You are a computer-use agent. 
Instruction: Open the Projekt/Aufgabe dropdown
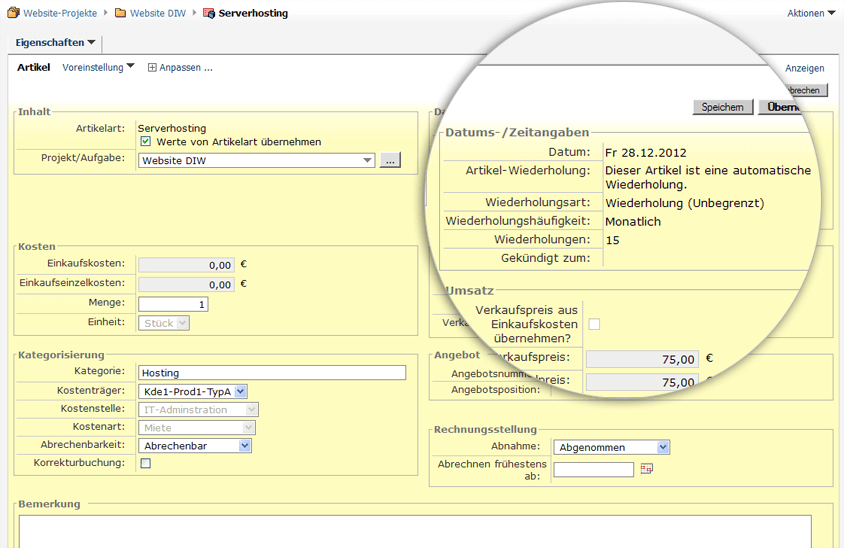coord(367,160)
